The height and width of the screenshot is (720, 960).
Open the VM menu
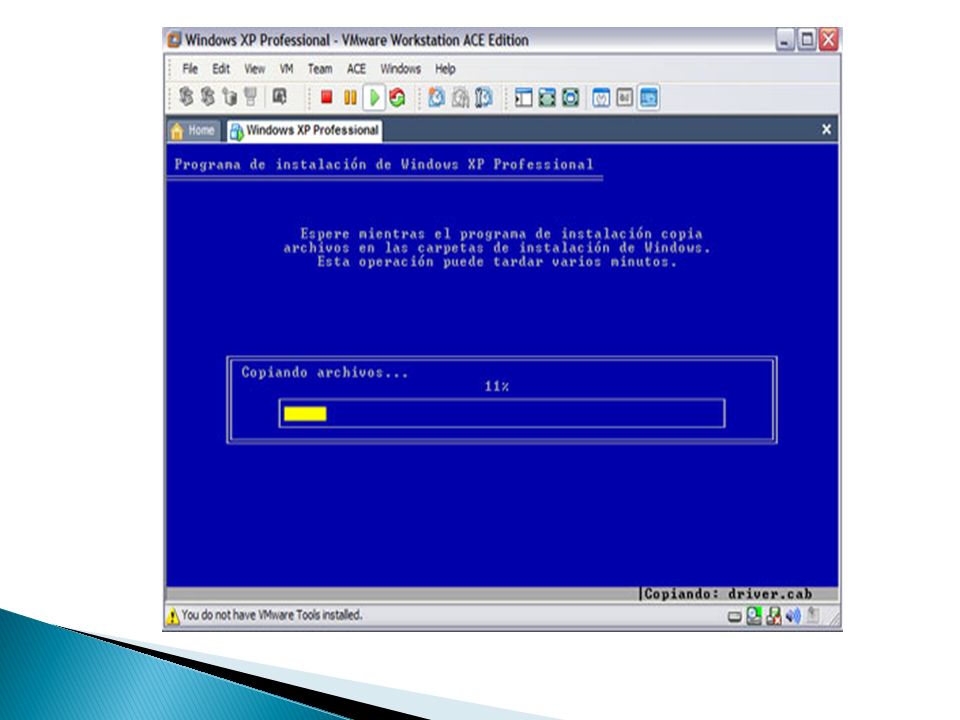click(x=287, y=69)
